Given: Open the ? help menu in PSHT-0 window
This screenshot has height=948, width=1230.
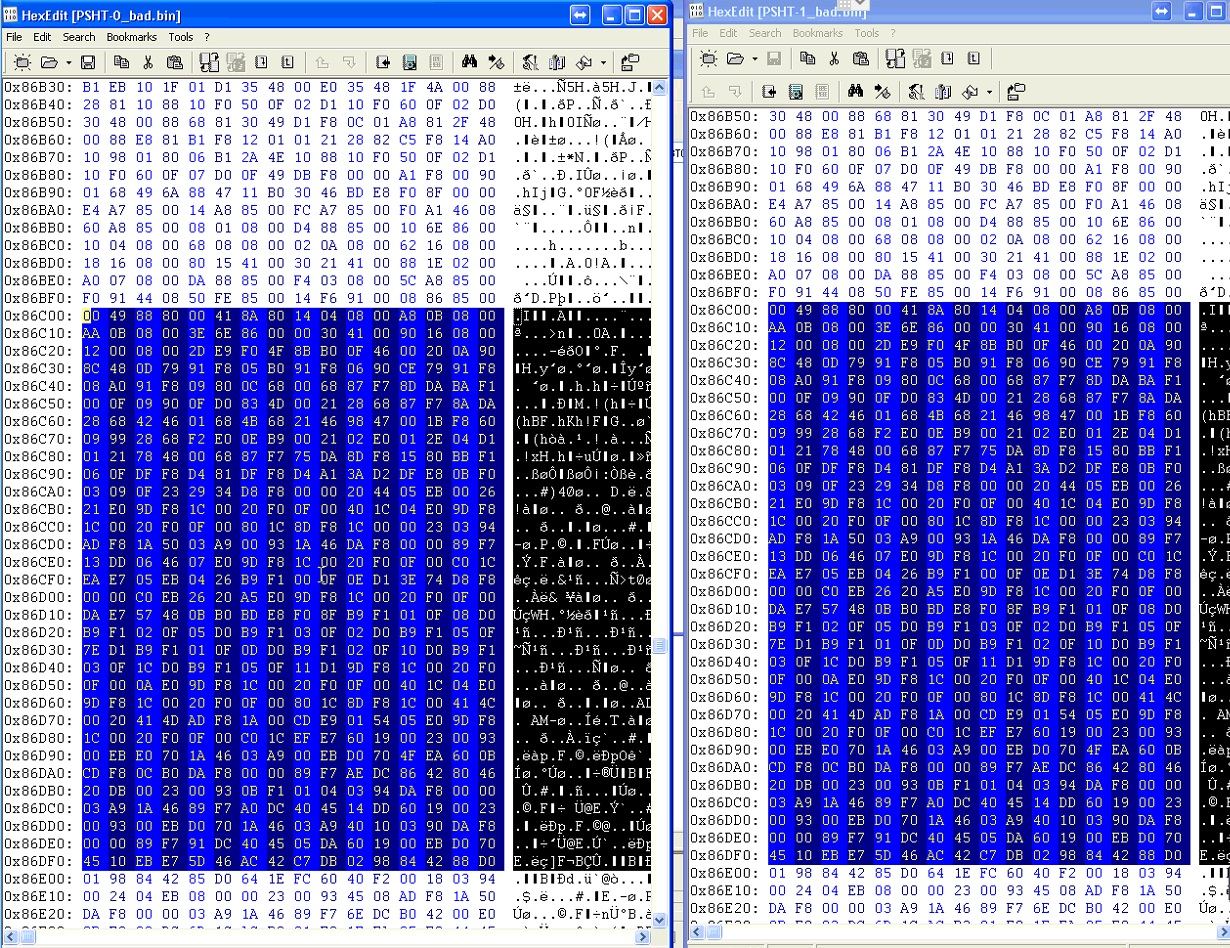Looking at the screenshot, I should pyautogui.click(x=207, y=37).
